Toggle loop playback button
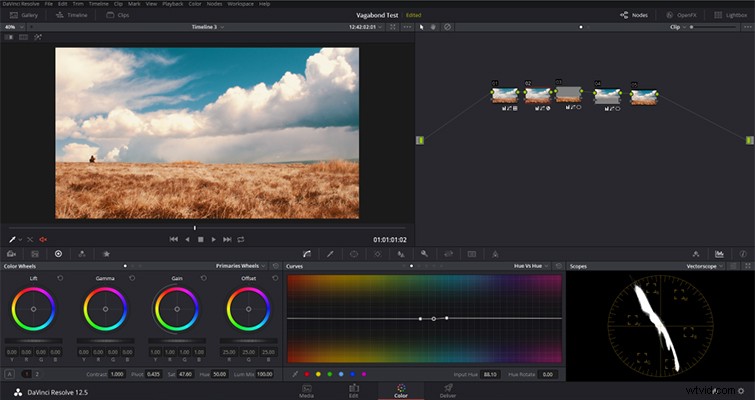755x400 pixels. tap(241, 239)
